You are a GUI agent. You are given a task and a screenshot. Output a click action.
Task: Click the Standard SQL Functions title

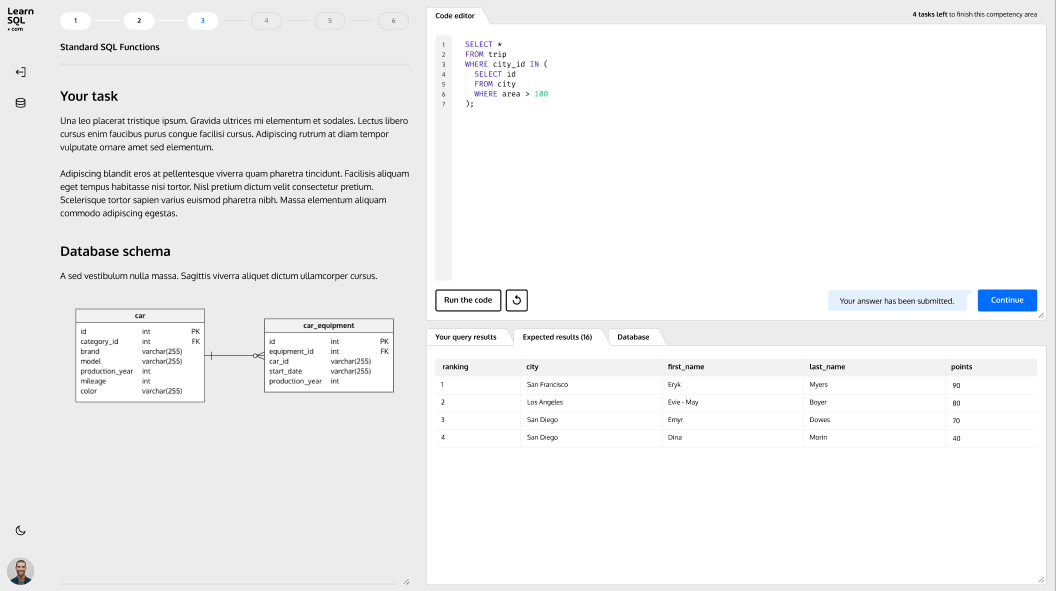(x=110, y=47)
